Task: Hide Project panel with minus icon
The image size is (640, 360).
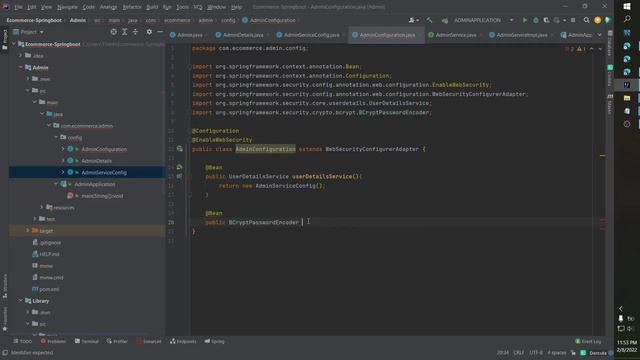Action: (x=160, y=32)
